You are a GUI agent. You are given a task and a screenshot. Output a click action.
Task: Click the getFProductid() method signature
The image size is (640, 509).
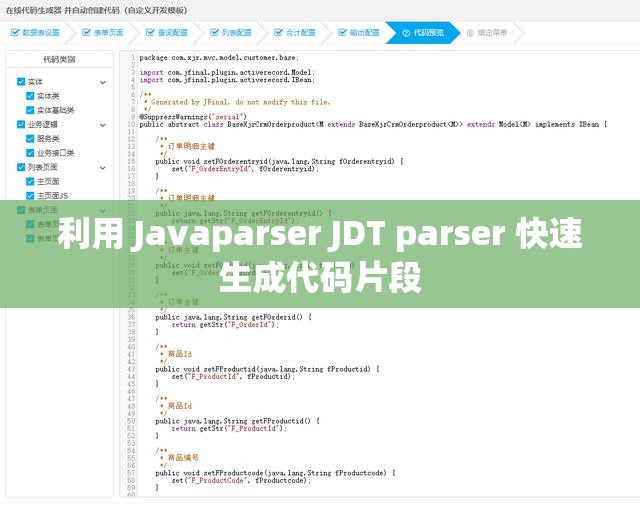[237, 421]
